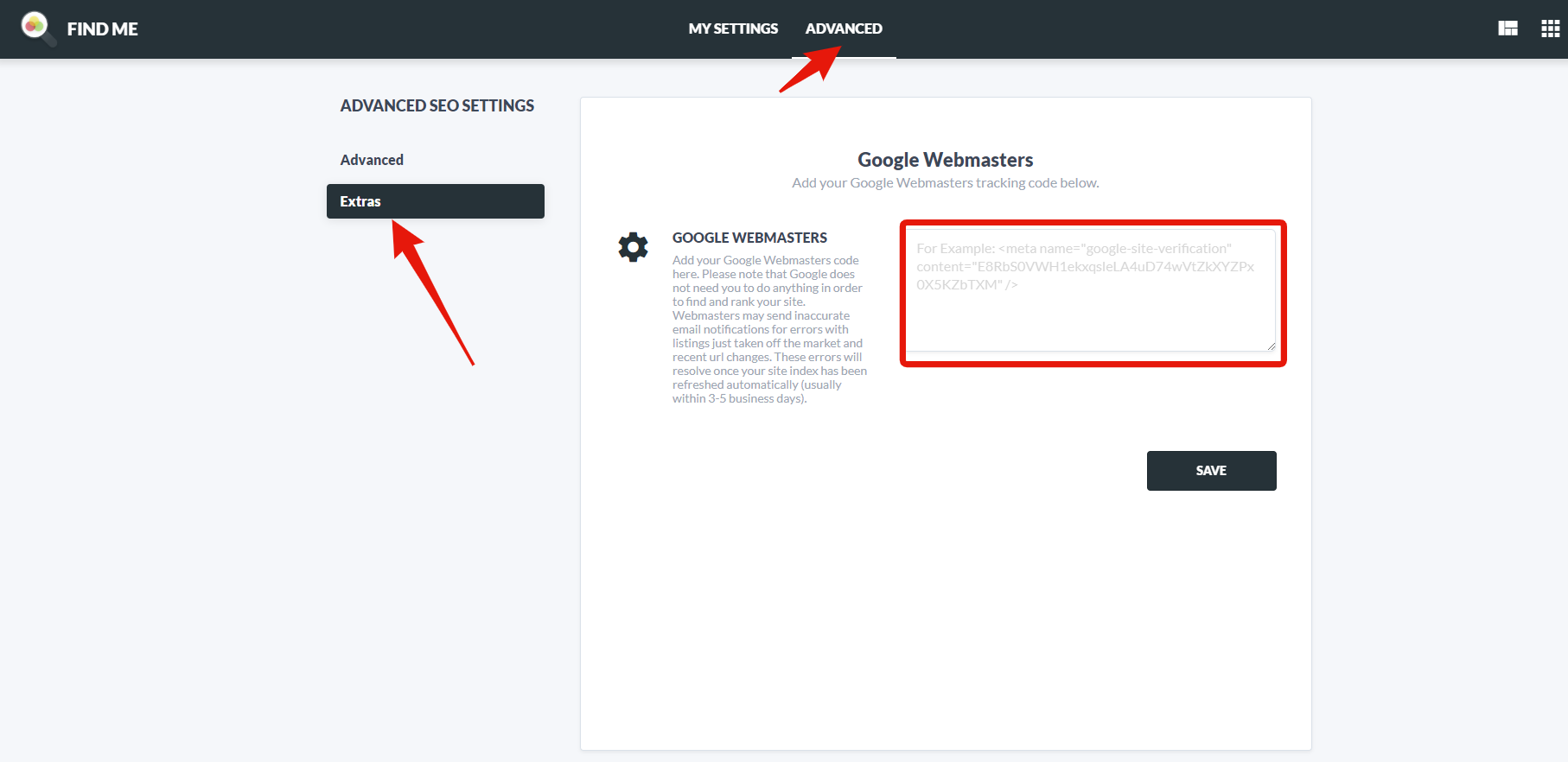Image resolution: width=1568 pixels, height=762 pixels.
Task: Select Extras in the SEO settings sidebar
Action: click(436, 201)
